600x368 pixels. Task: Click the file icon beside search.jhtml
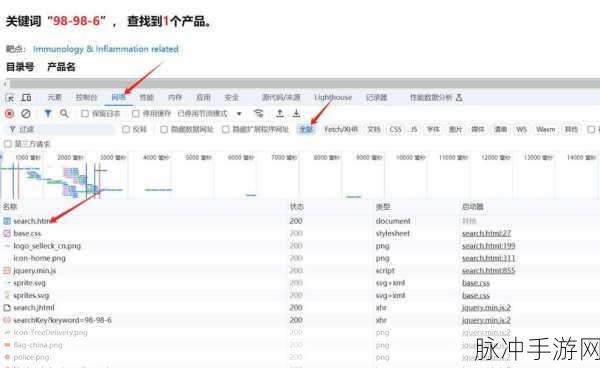tap(7, 308)
